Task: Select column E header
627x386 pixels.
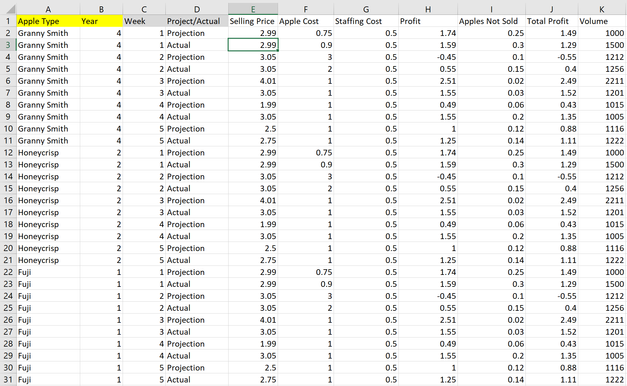Action: 253,9
